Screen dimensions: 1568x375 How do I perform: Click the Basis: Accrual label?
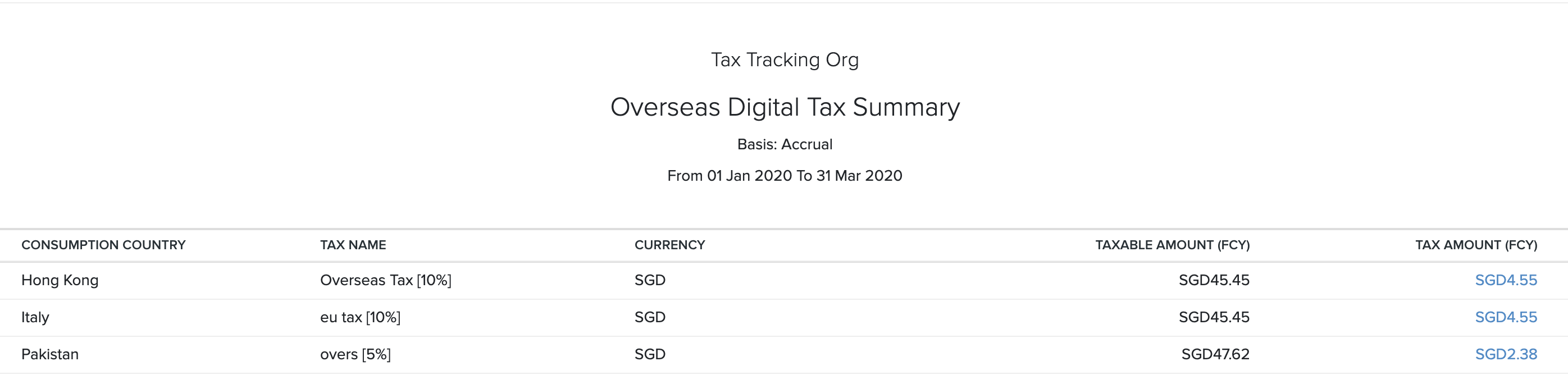point(785,144)
